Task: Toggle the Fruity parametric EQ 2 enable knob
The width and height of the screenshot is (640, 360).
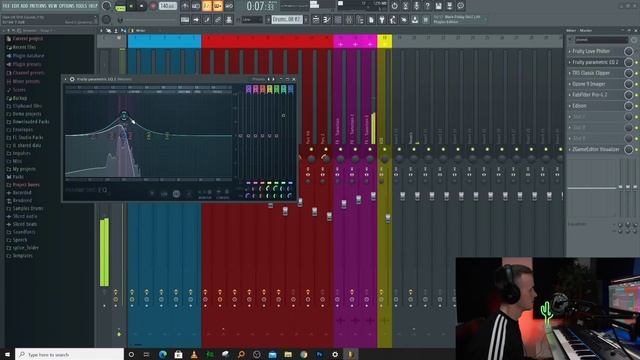Action: tap(629, 62)
